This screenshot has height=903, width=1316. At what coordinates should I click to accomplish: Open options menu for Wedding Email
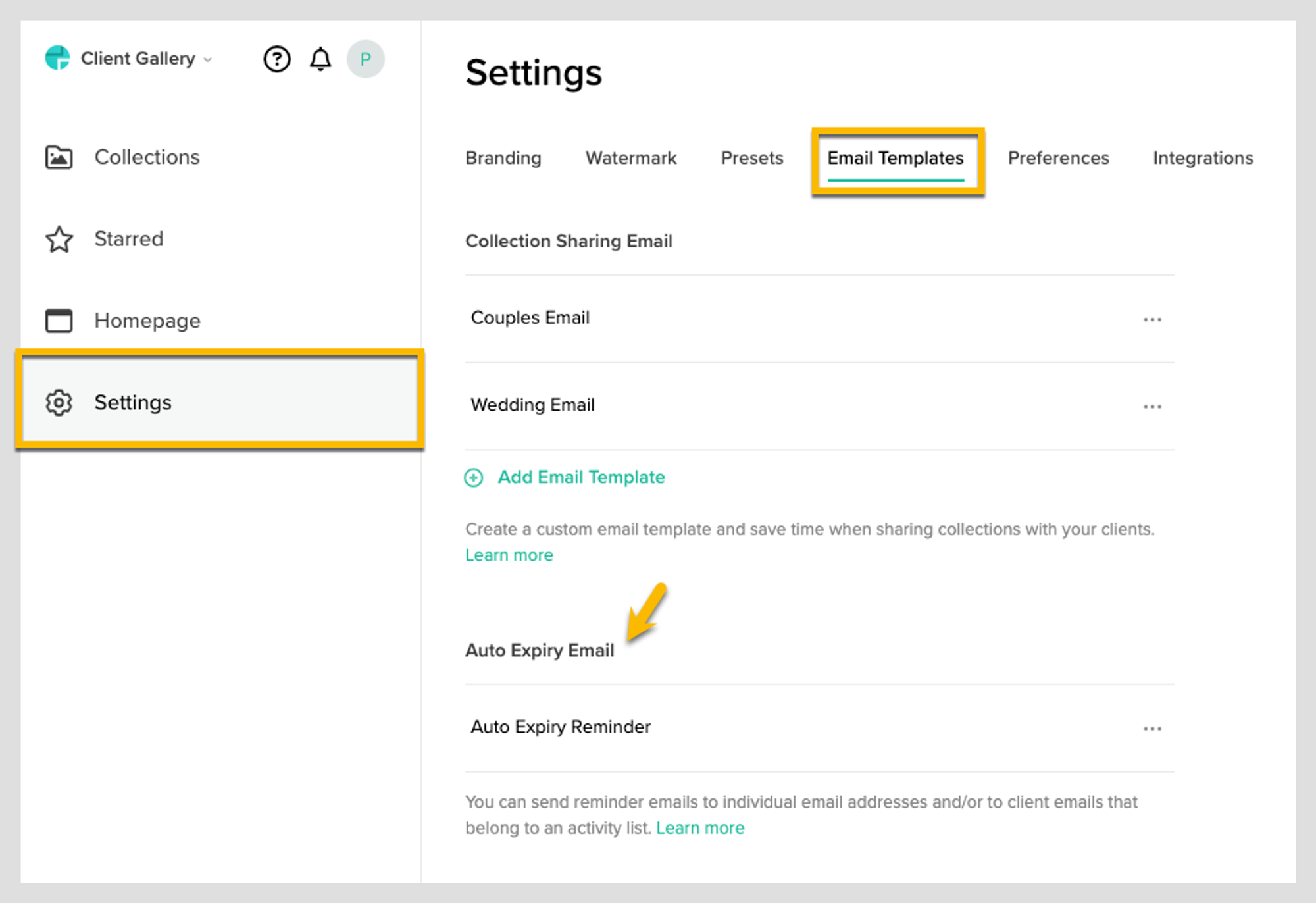pyautogui.click(x=1153, y=407)
